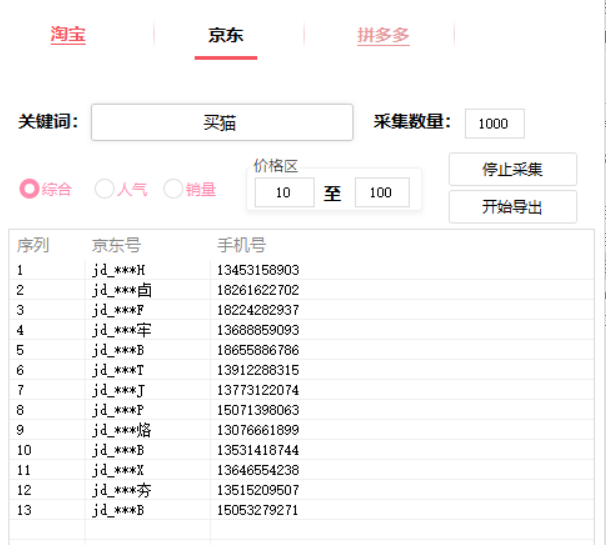
Task: Click account jd_***H in row 1
Action: coord(118,270)
